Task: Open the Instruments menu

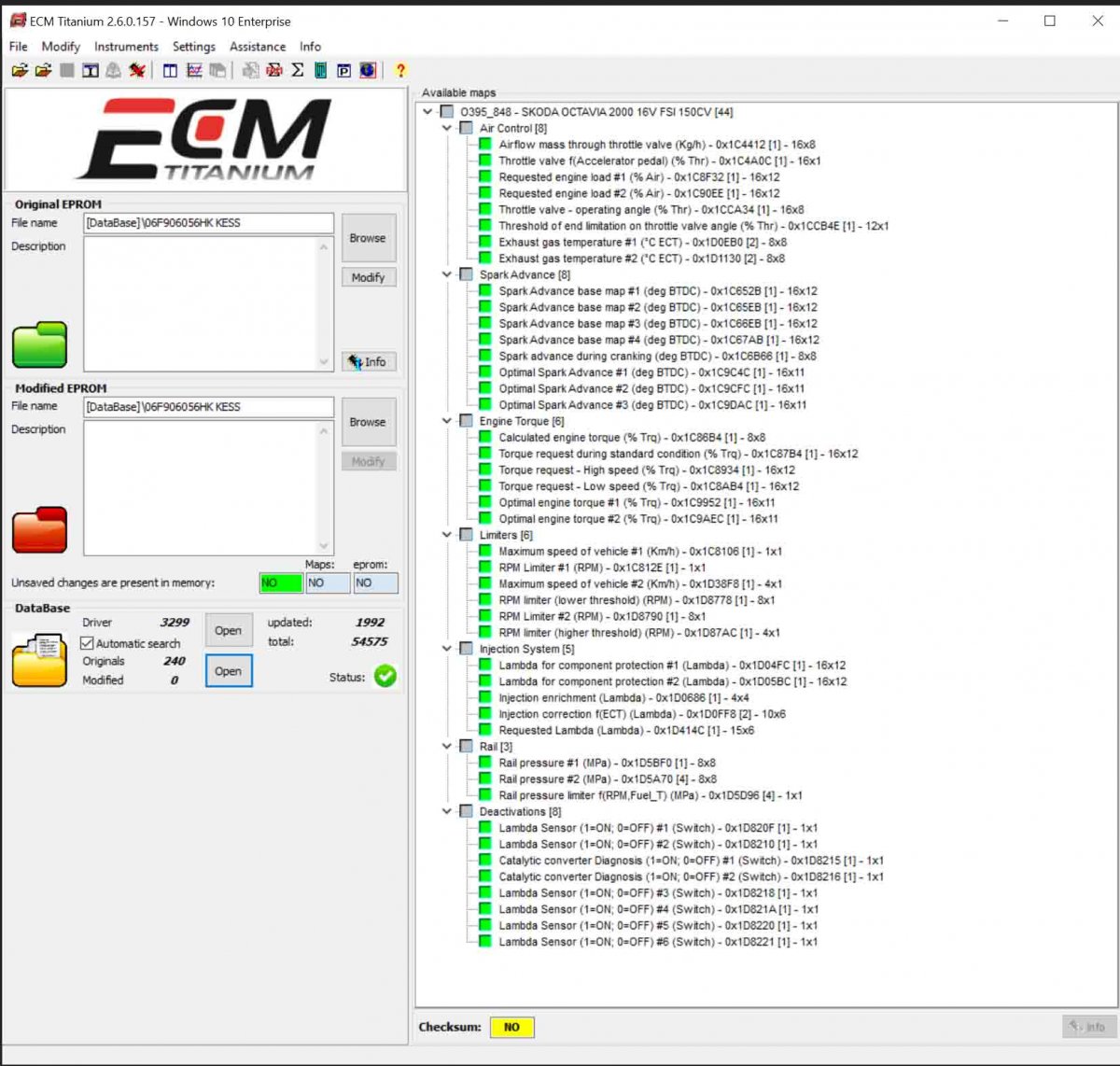Action: (x=126, y=47)
